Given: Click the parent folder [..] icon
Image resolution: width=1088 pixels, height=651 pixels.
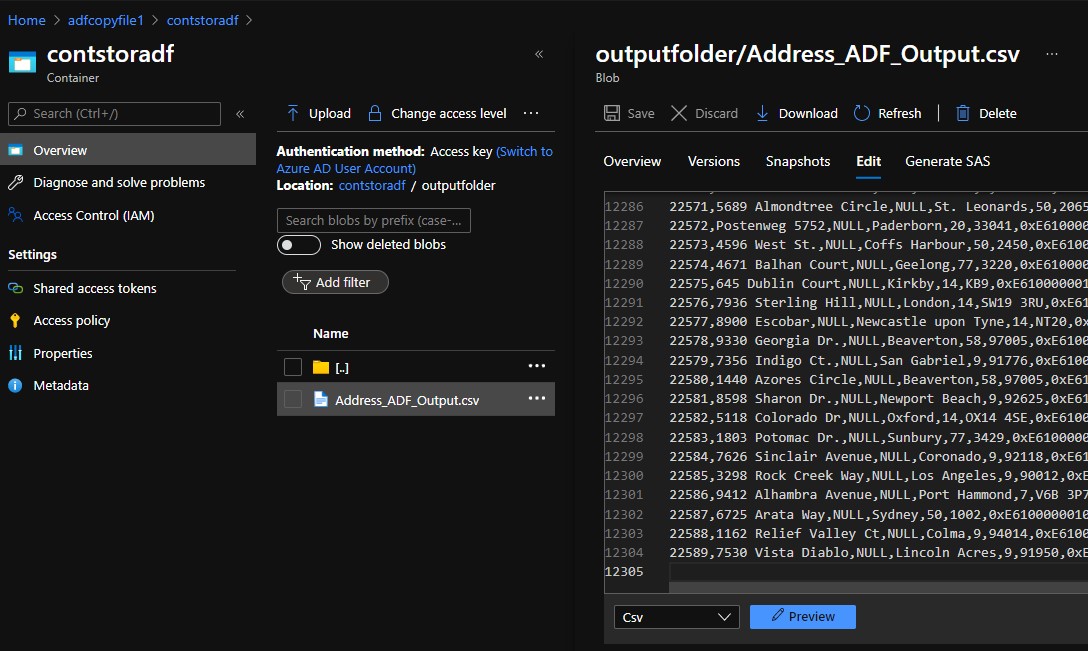Looking at the screenshot, I should tap(321, 367).
